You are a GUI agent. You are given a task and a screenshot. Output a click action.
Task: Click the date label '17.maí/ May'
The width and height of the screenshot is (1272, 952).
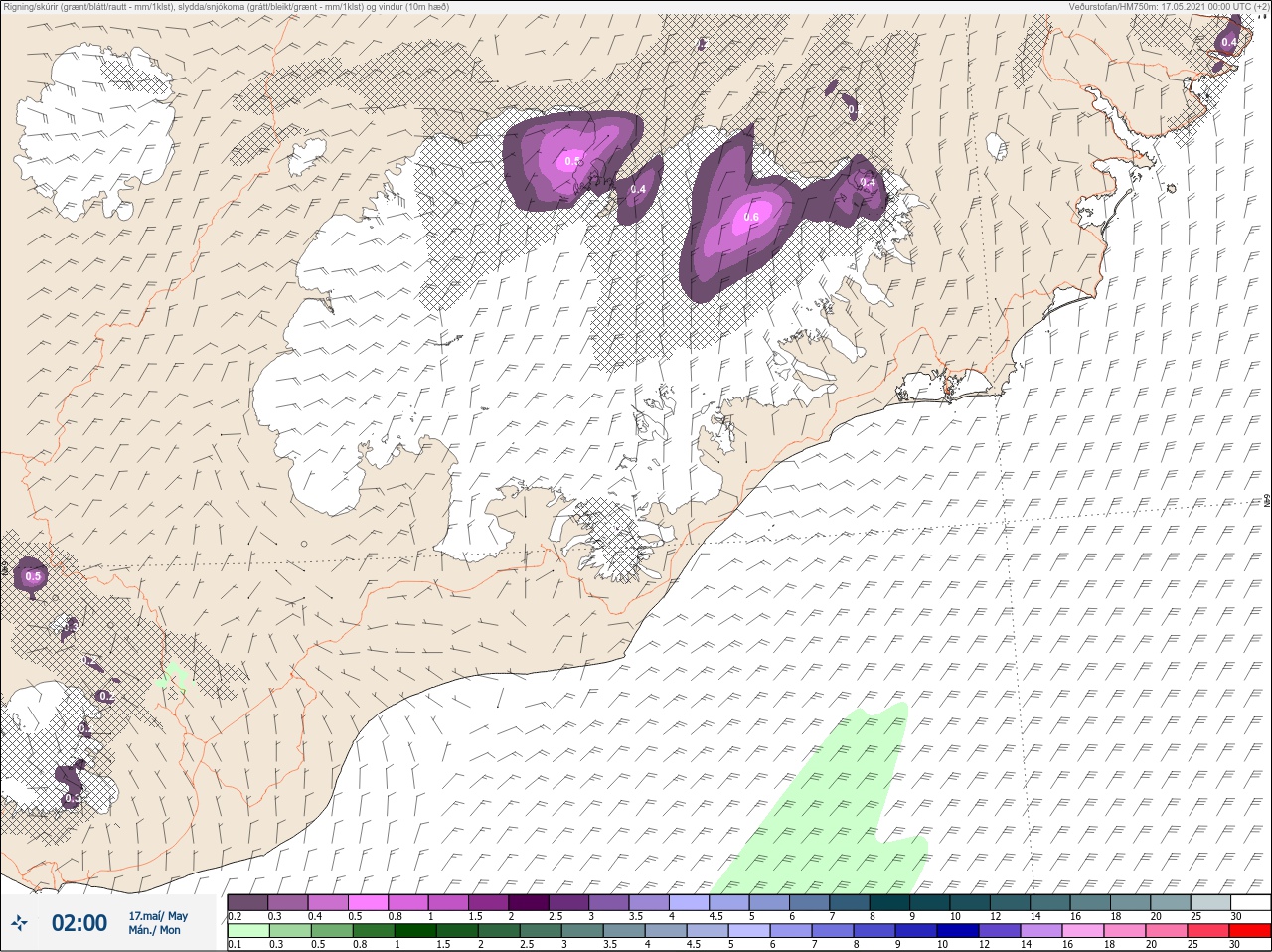click(158, 915)
